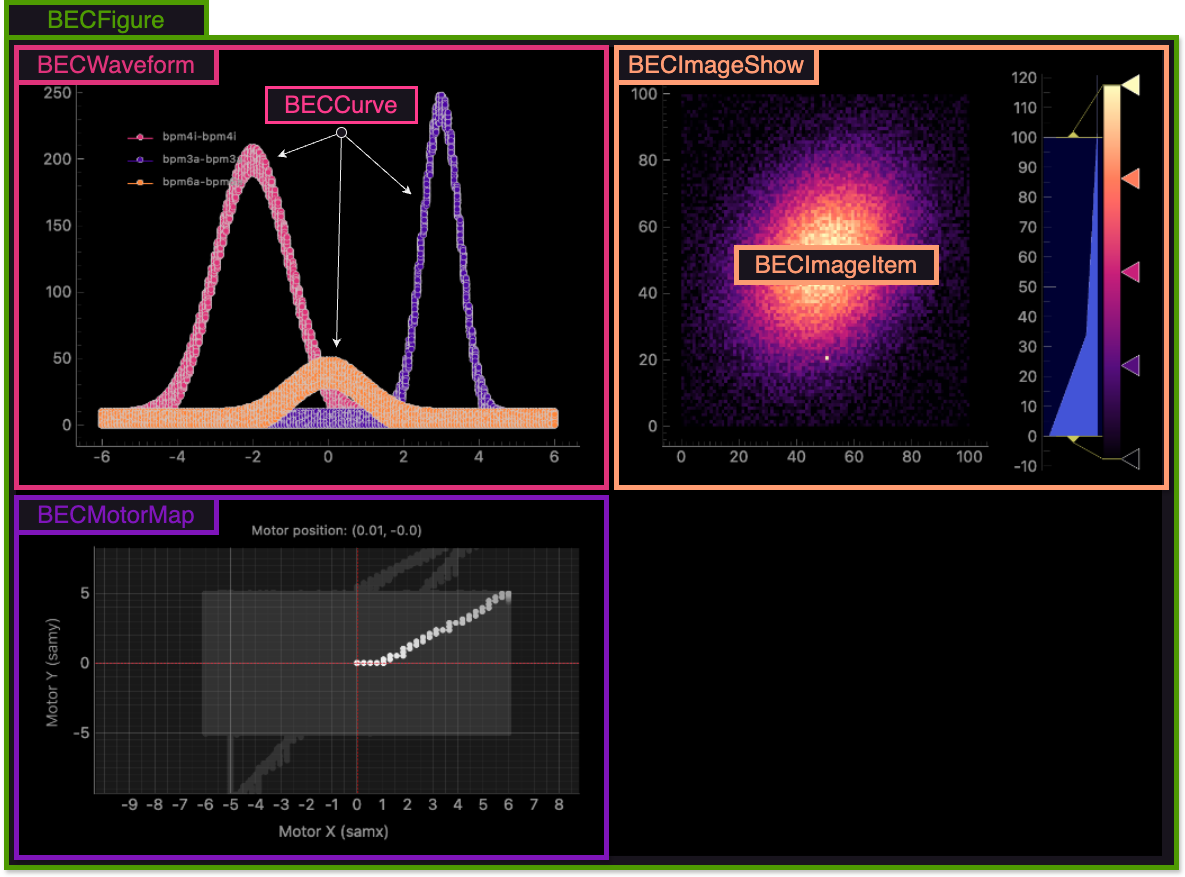Click the Motor position title text
The image size is (1185, 877).
tap(336, 530)
